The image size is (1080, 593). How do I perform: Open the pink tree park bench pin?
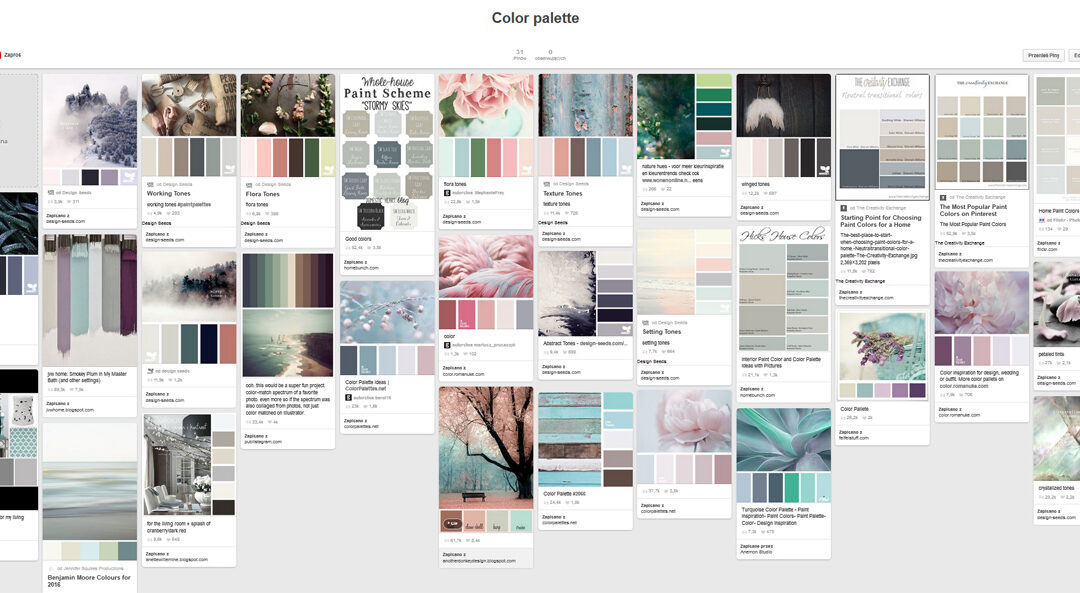(485, 450)
